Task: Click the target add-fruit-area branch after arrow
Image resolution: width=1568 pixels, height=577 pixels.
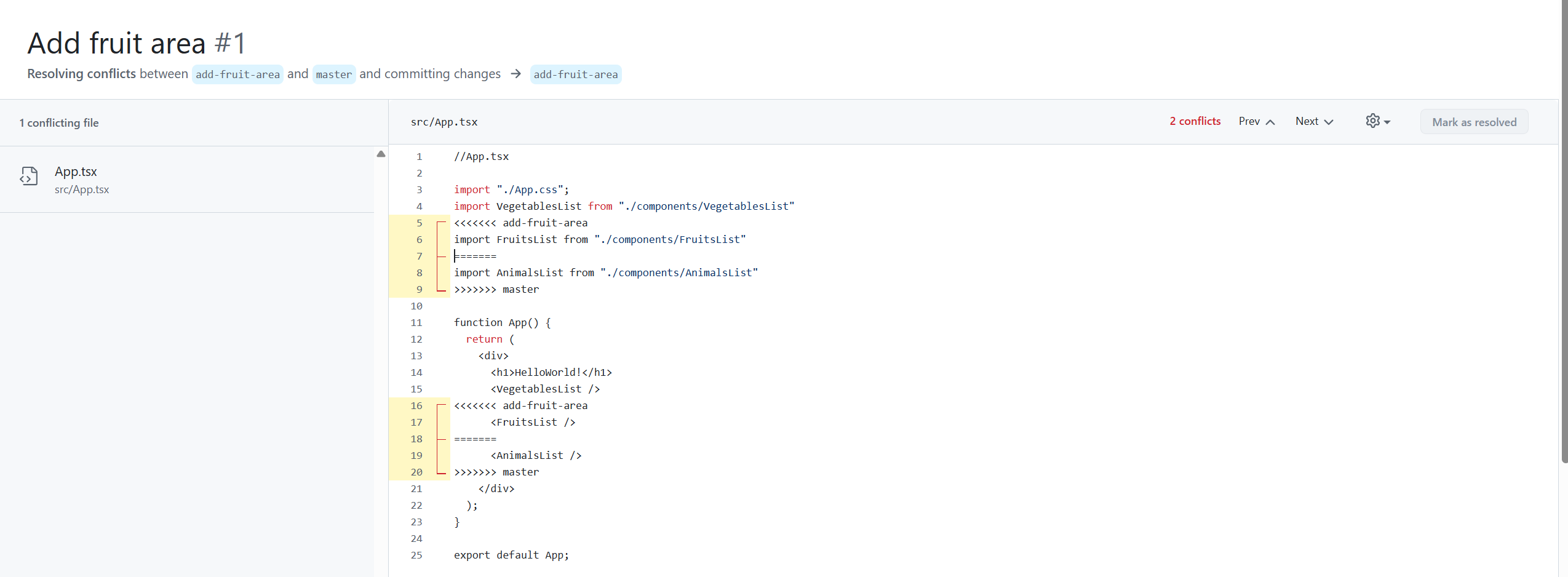Action: pyautogui.click(x=576, y=74)
